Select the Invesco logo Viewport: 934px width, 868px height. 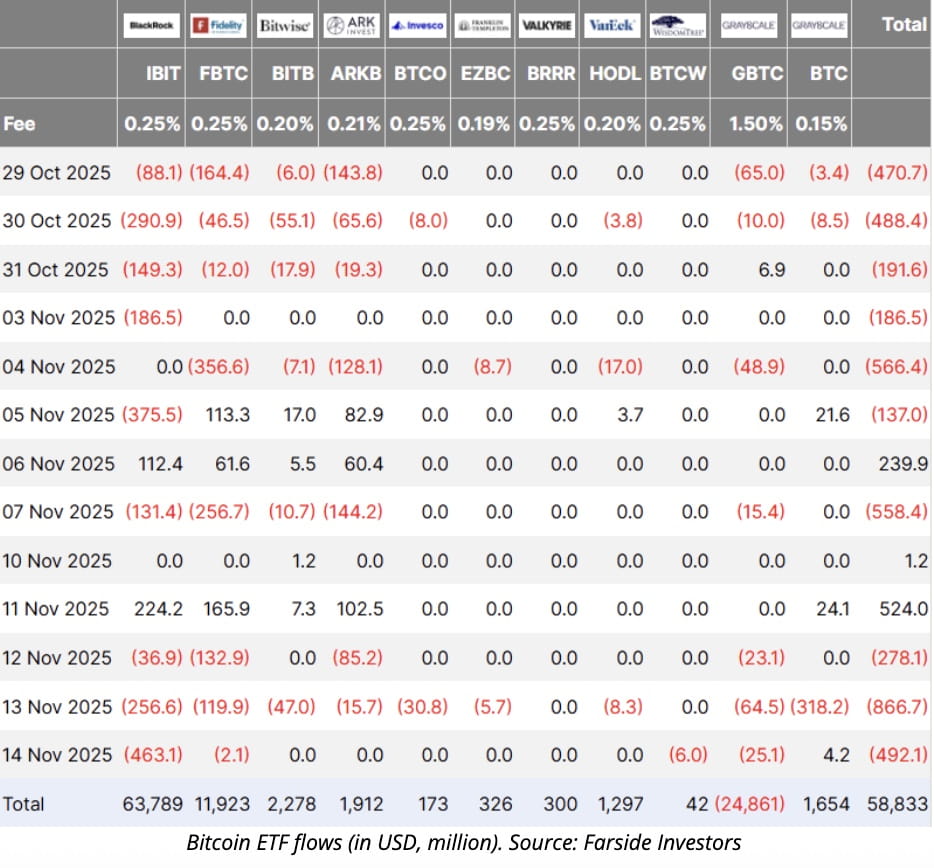click(x=417, y=25)
